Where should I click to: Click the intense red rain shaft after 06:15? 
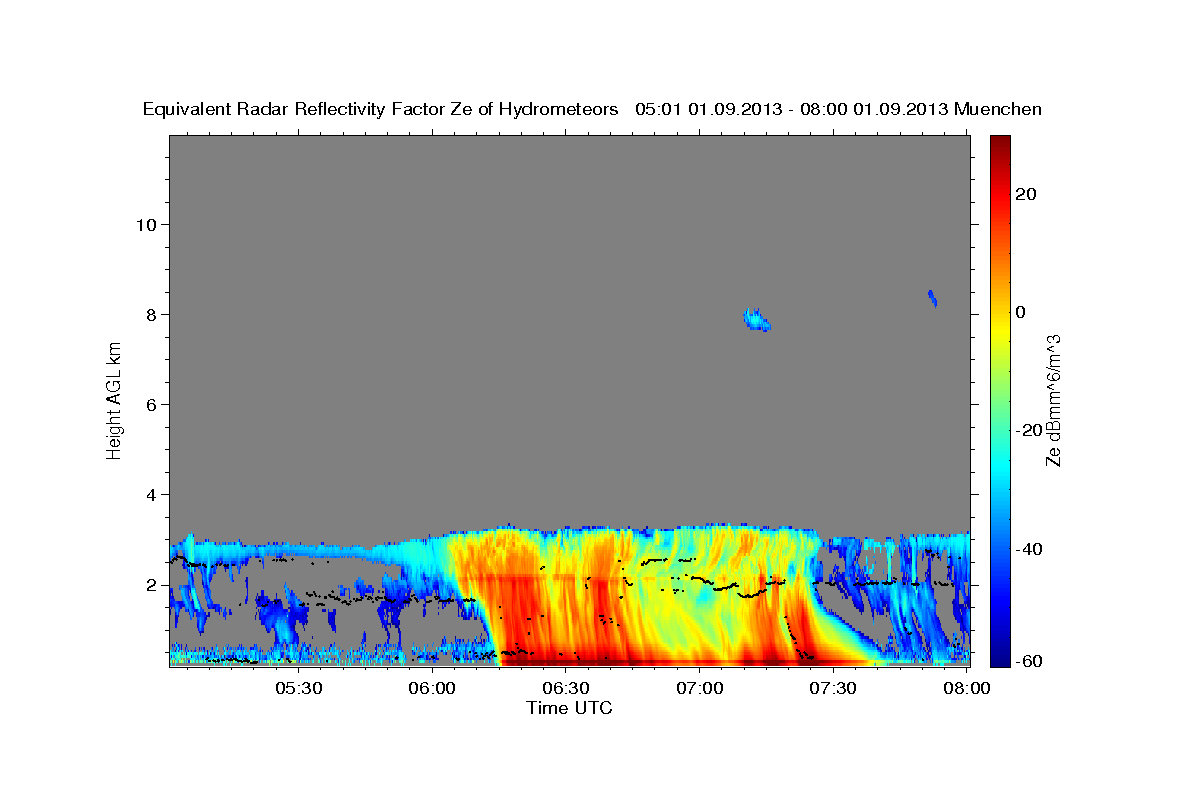(520, 620)
